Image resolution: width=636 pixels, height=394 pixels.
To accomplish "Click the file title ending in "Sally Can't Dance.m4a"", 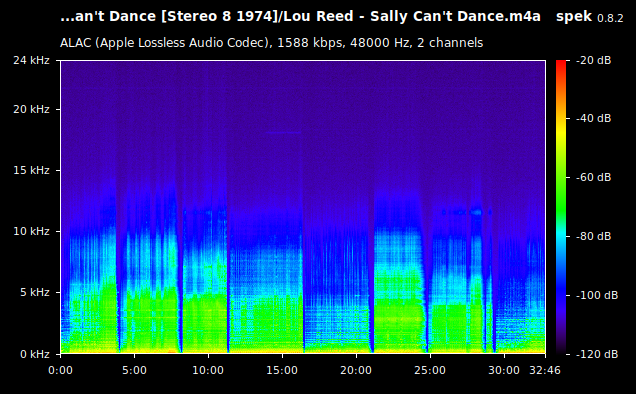I will coord(301,17).
